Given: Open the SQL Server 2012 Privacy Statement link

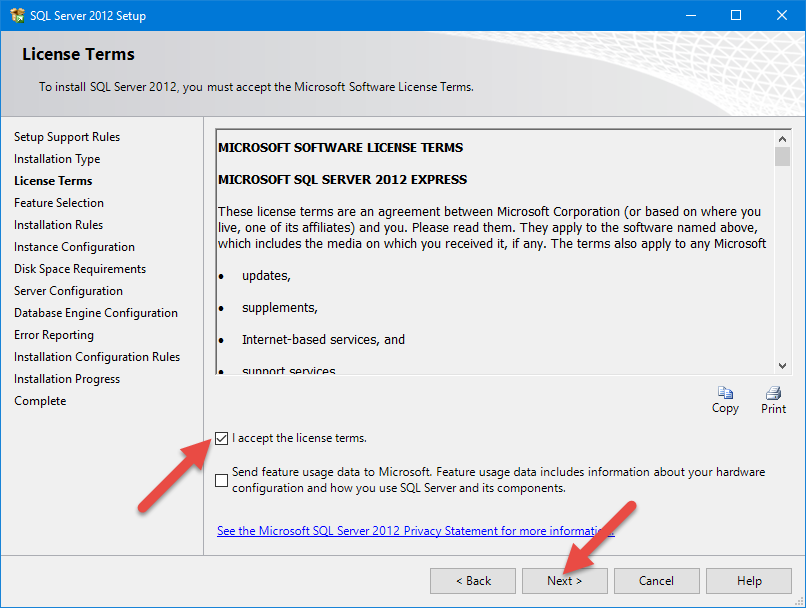Looking at the screenshot, I should 415,531.
